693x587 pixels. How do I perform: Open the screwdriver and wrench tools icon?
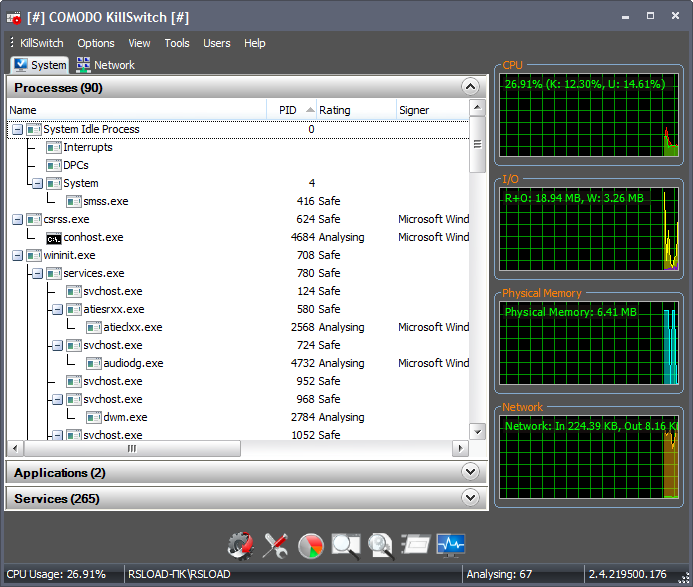pos(276,545)
